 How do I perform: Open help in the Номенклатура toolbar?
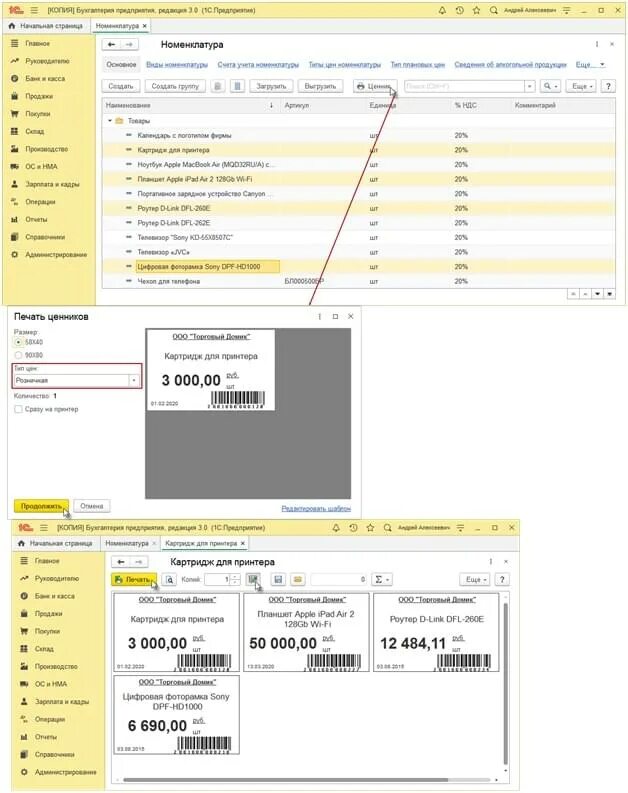tap(608, 86)
